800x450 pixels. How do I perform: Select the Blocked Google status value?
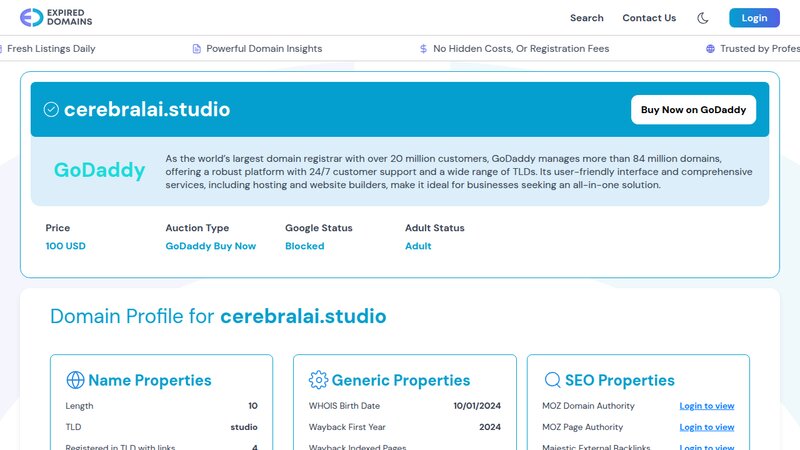click(305, 246)
